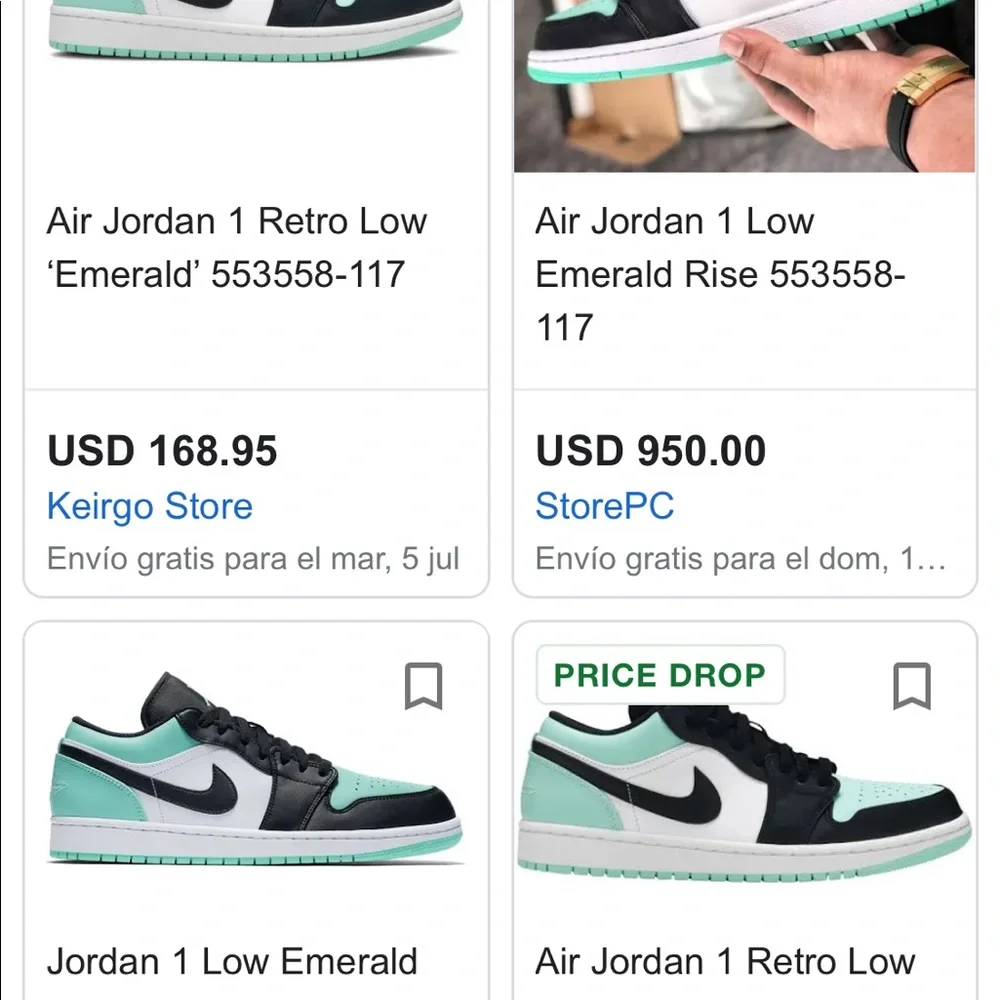The image size is (1000, 1000).
Task: Click the USD 168.95 price
Action: 162,451
